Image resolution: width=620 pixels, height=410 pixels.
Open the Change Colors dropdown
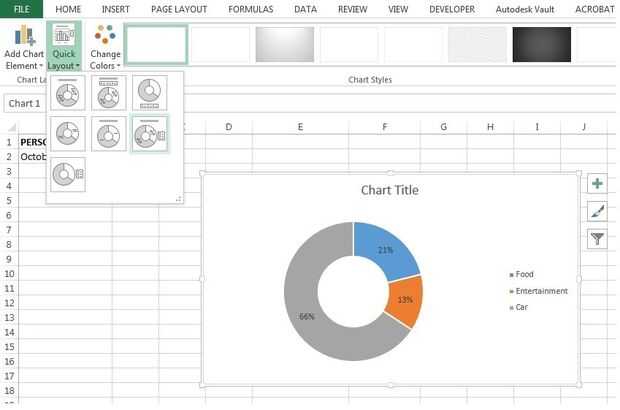pyautogui.click(x=105, y=47)
